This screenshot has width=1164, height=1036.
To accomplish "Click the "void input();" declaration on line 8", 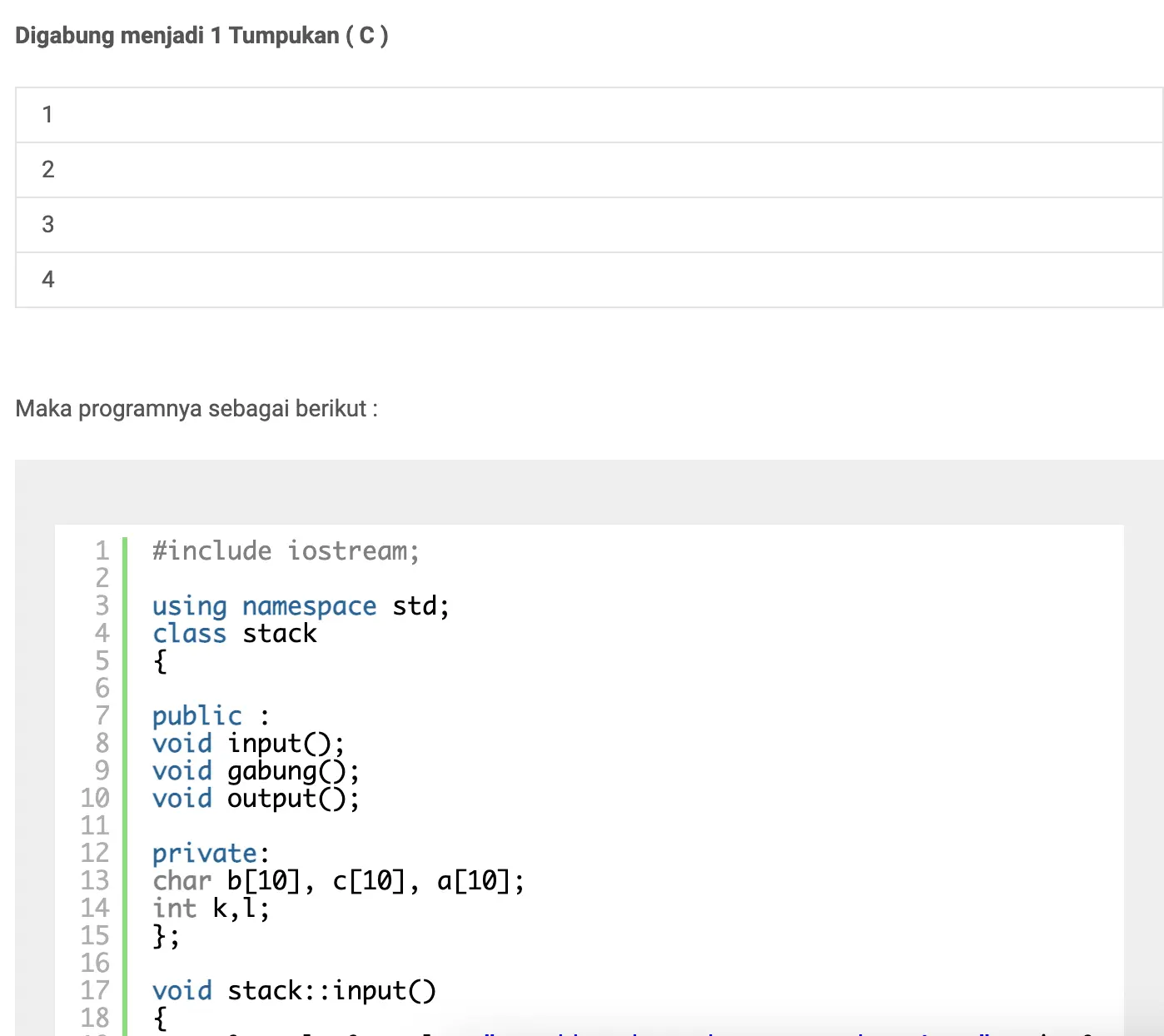I will tap(248, 744).
